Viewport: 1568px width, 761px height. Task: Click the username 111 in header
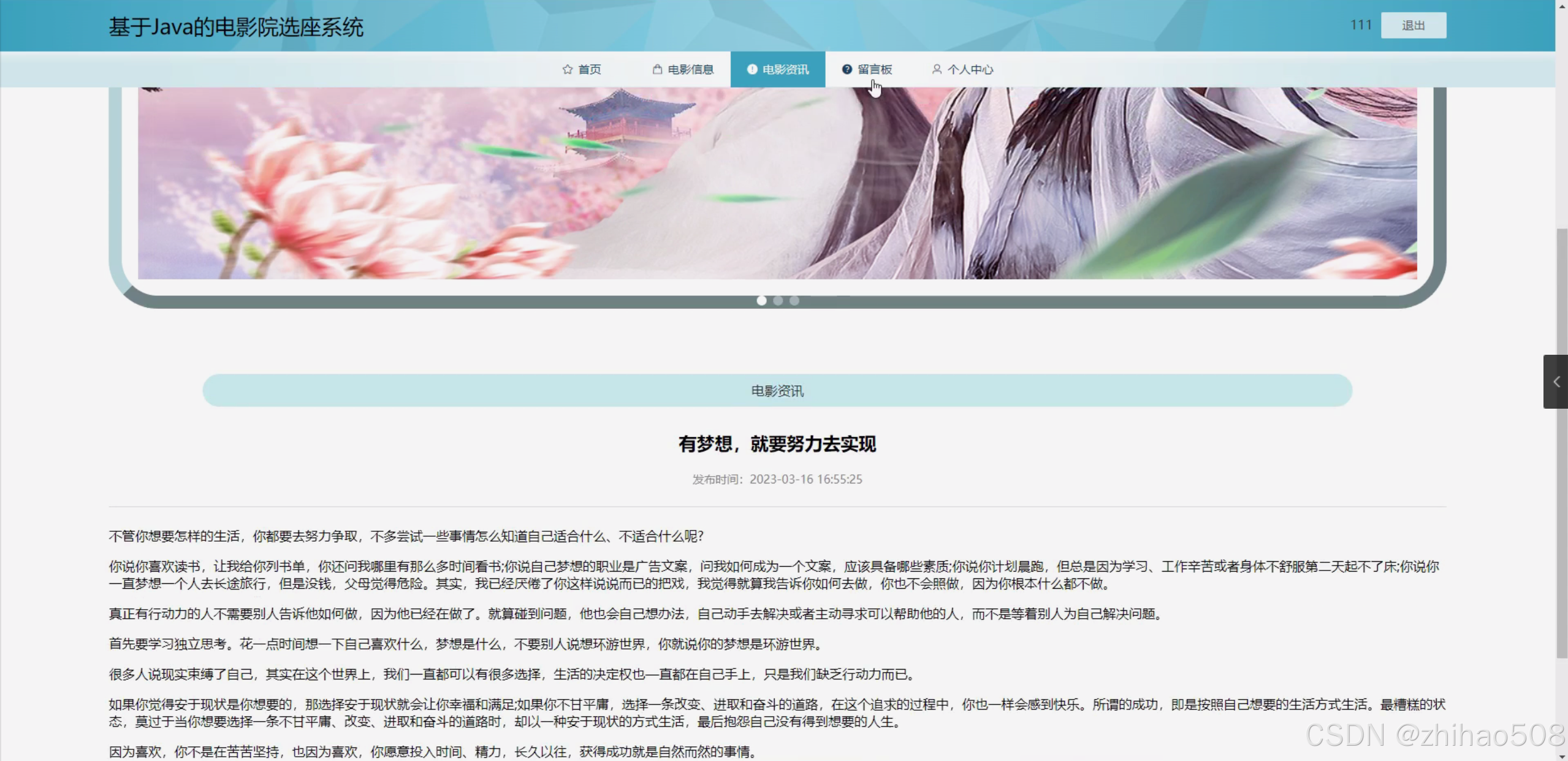click(x=1361, y=25)
